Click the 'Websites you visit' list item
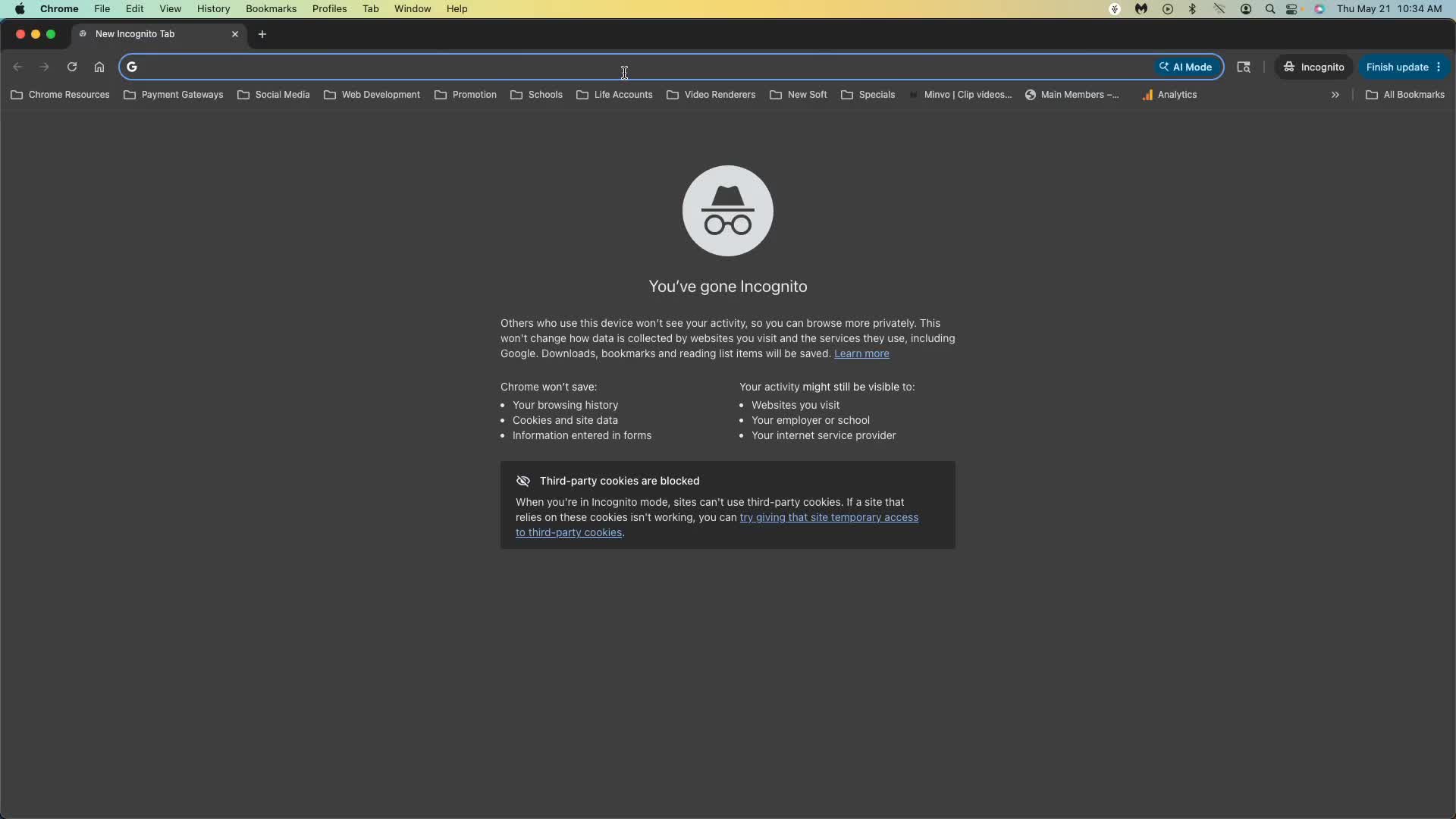Screen dimensions: 1456x819 [x=795, y=405]
